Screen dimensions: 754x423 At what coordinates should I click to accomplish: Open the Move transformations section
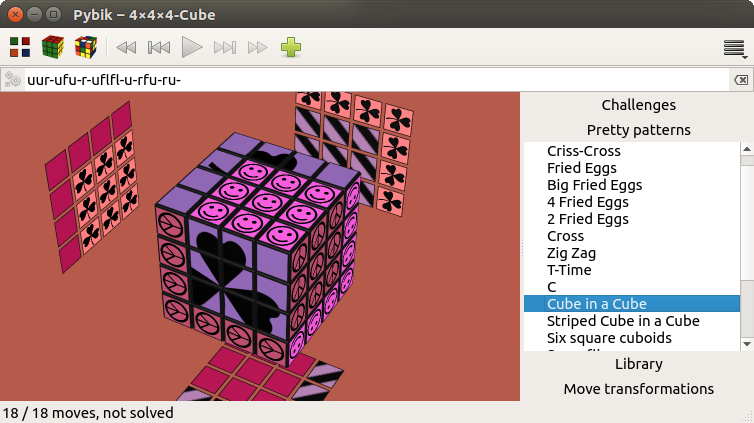639,389
